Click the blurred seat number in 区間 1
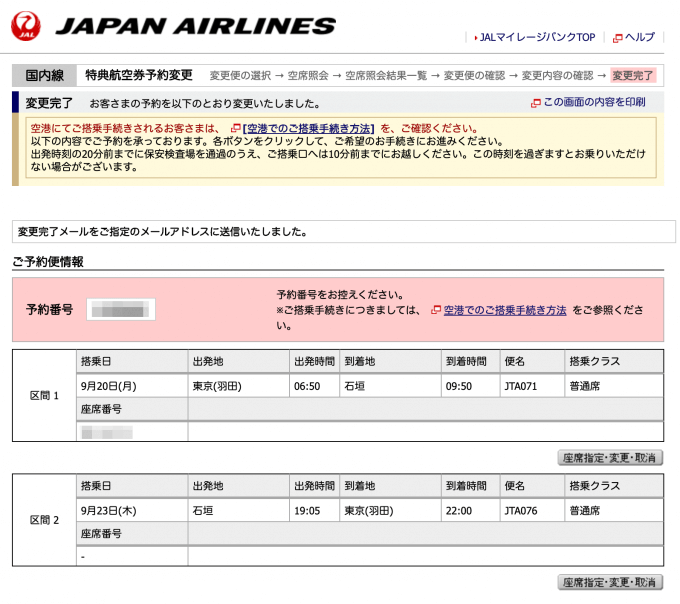 (107, 432)
